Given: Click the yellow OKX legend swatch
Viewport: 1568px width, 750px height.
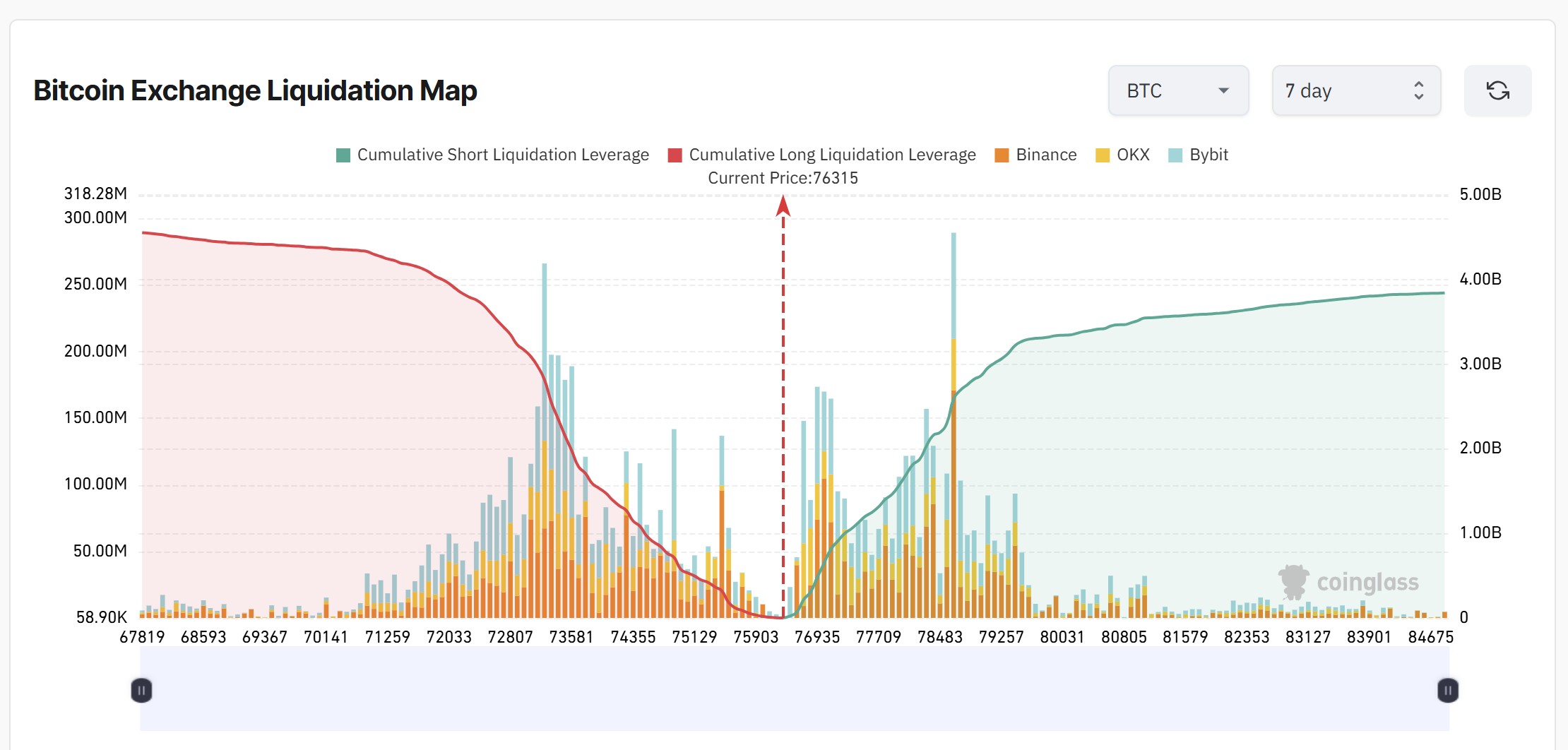Looking at the screenshot, I should point(1103,155).
